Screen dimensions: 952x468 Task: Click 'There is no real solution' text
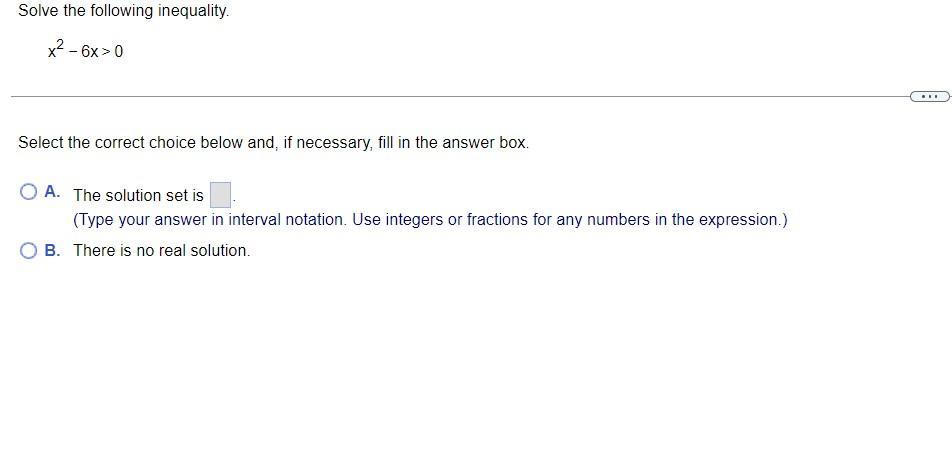click(162, 250)
